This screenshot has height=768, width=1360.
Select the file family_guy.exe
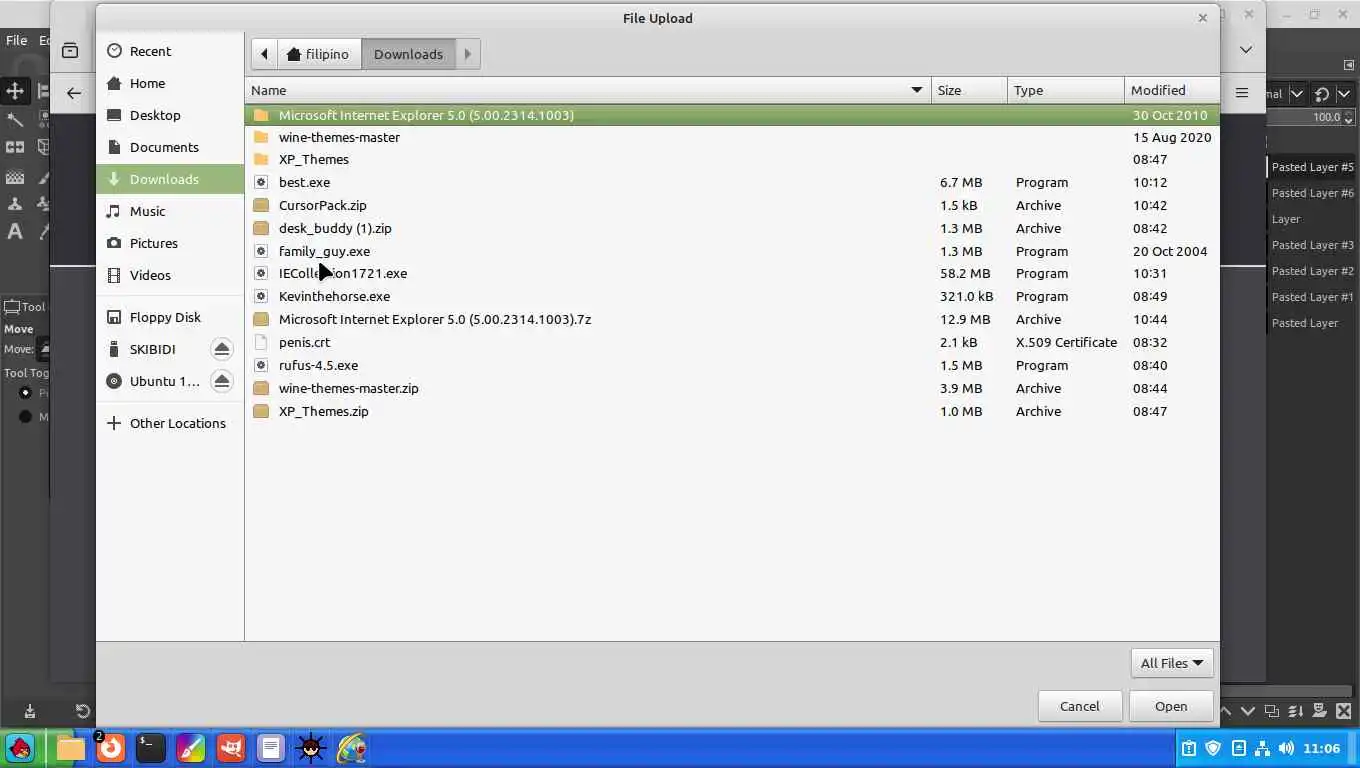click(732, 251)
